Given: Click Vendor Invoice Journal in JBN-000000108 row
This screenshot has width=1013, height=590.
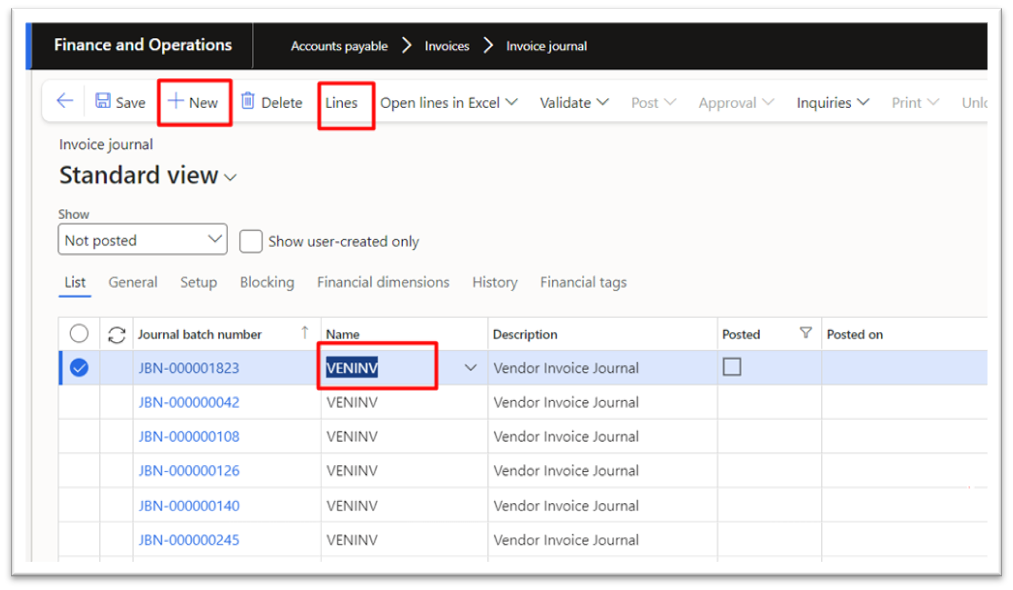Looking at the screenshot, I should (566, 436).
